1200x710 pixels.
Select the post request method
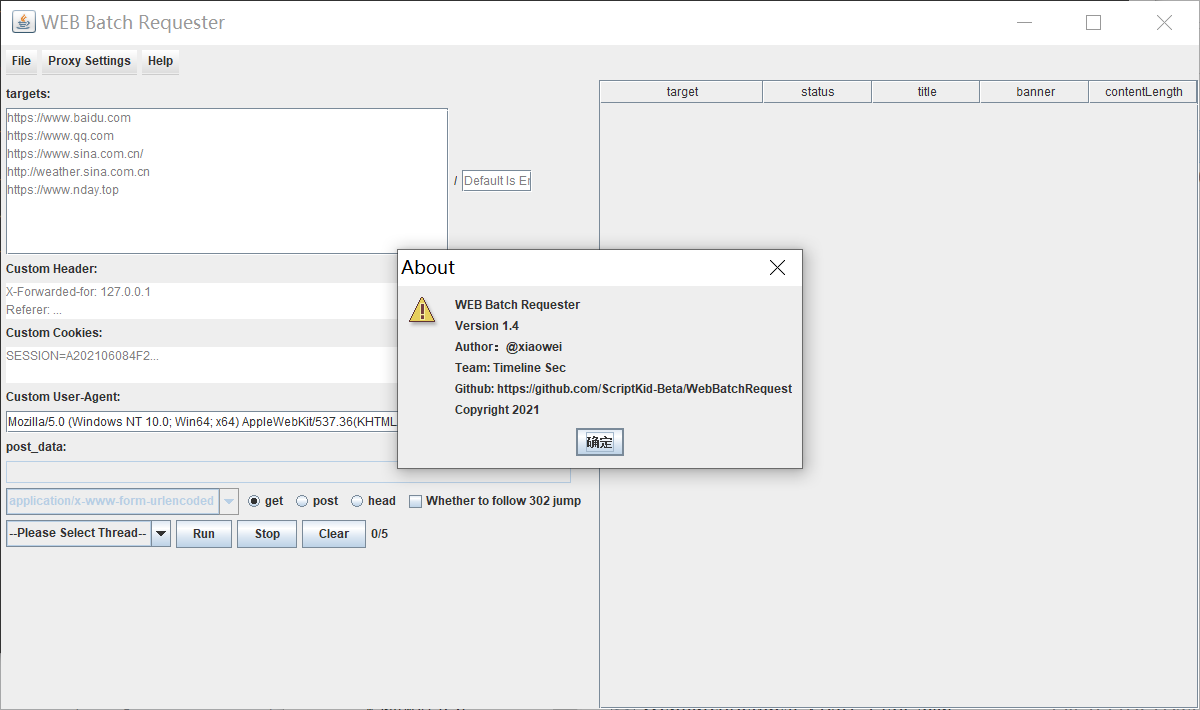click(x=302, y=501)
